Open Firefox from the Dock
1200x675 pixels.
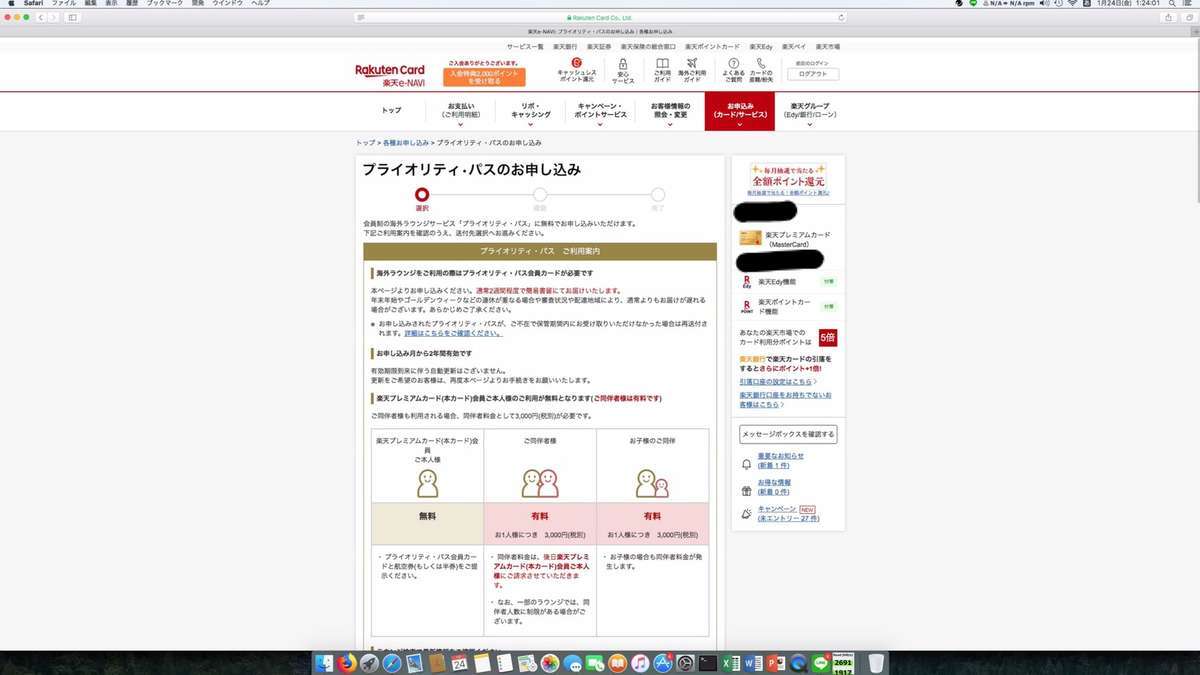(x=346, y=662)
